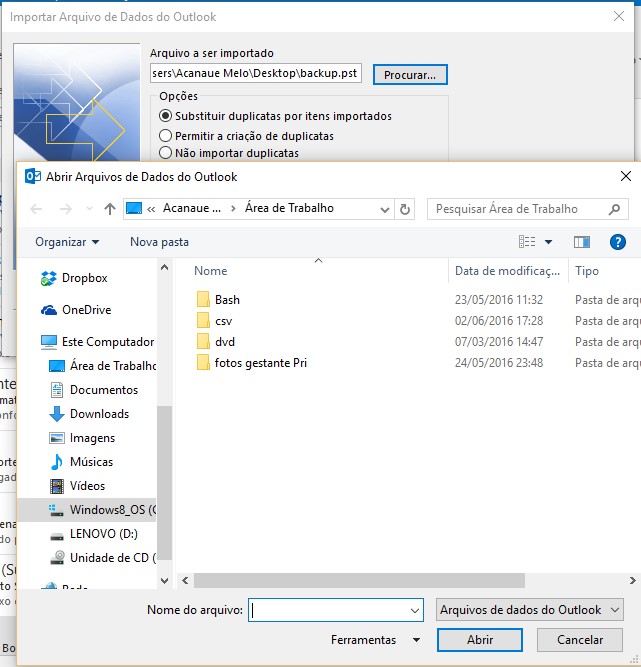The width and height of the screenshot is (641, 667).
Task: Click path overflow chevrons in address bar
Action: pos(151,209)
